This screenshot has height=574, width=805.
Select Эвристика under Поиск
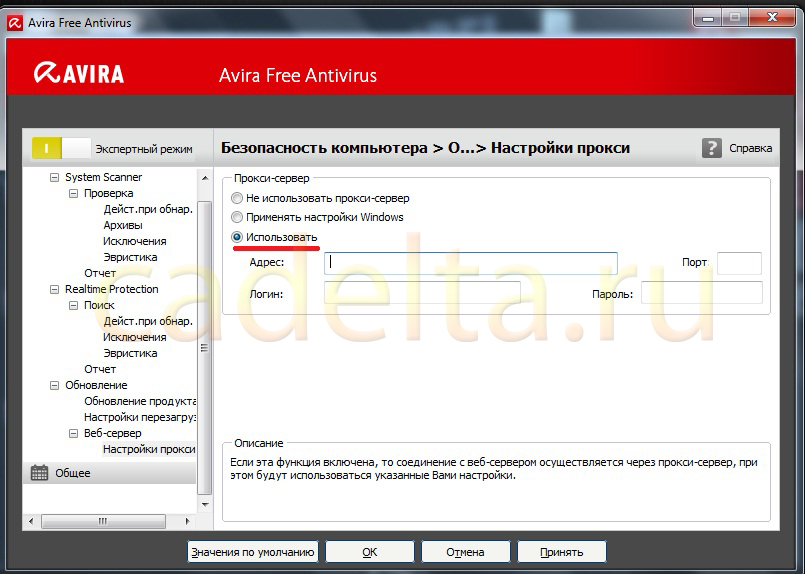pyautogui.click(x=130, y=353)
